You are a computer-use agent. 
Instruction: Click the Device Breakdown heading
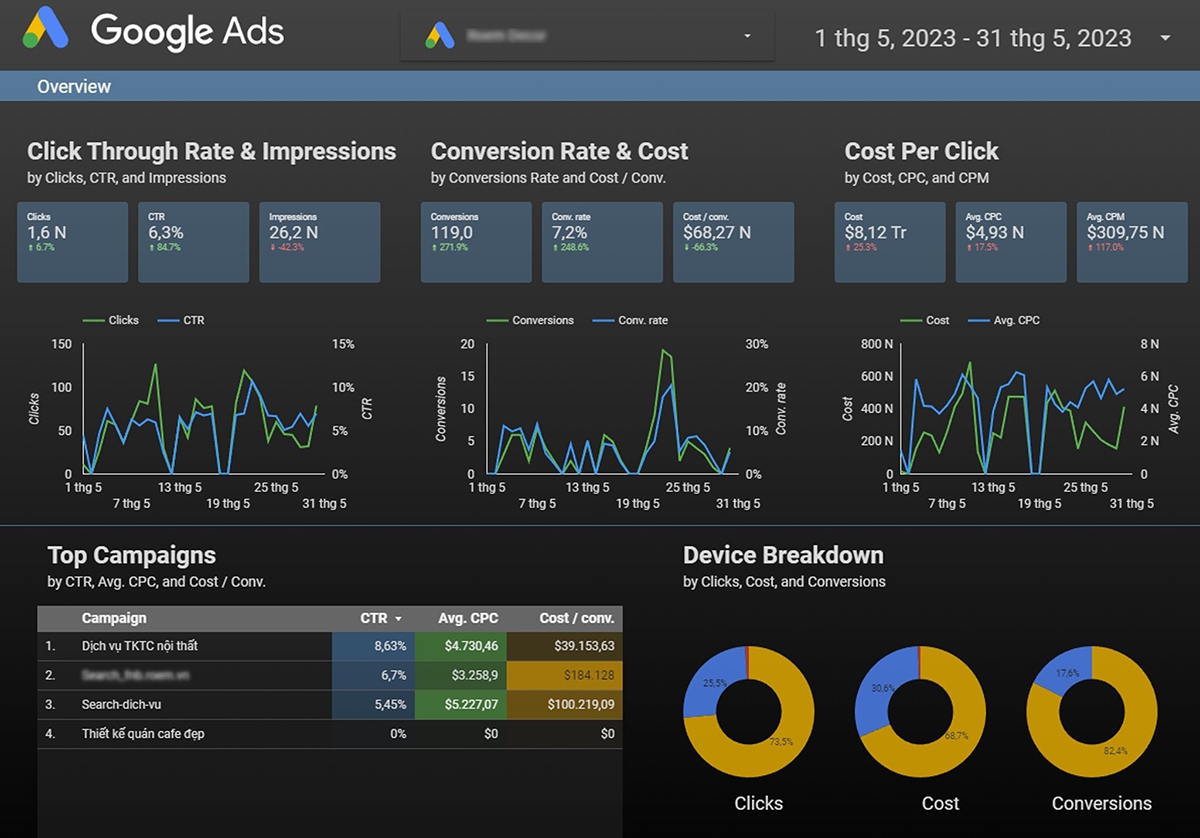coord(783,556)
